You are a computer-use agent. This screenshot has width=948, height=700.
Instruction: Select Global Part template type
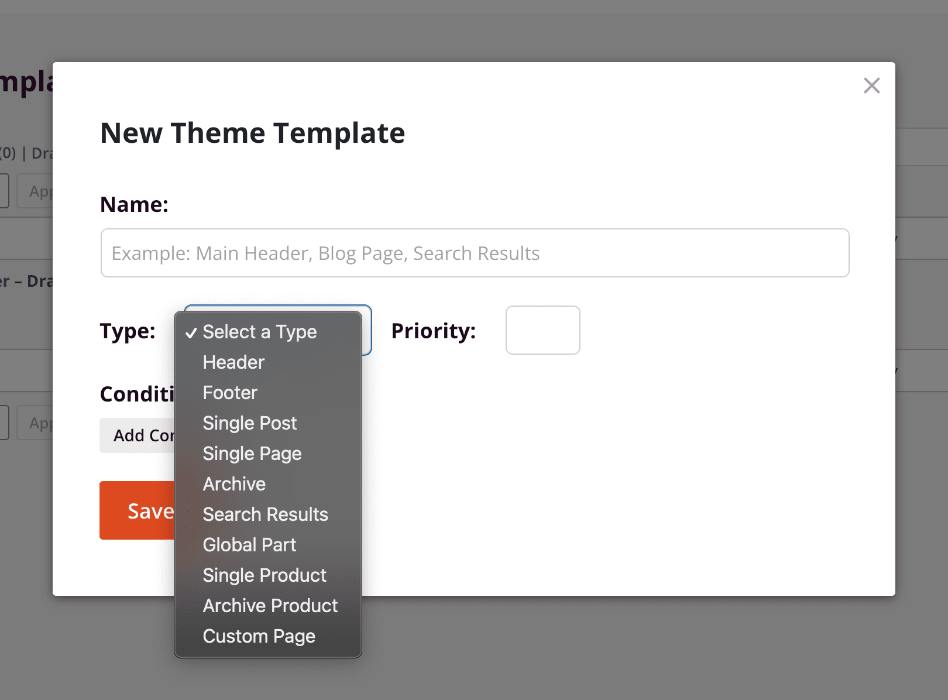coord(249,545)
